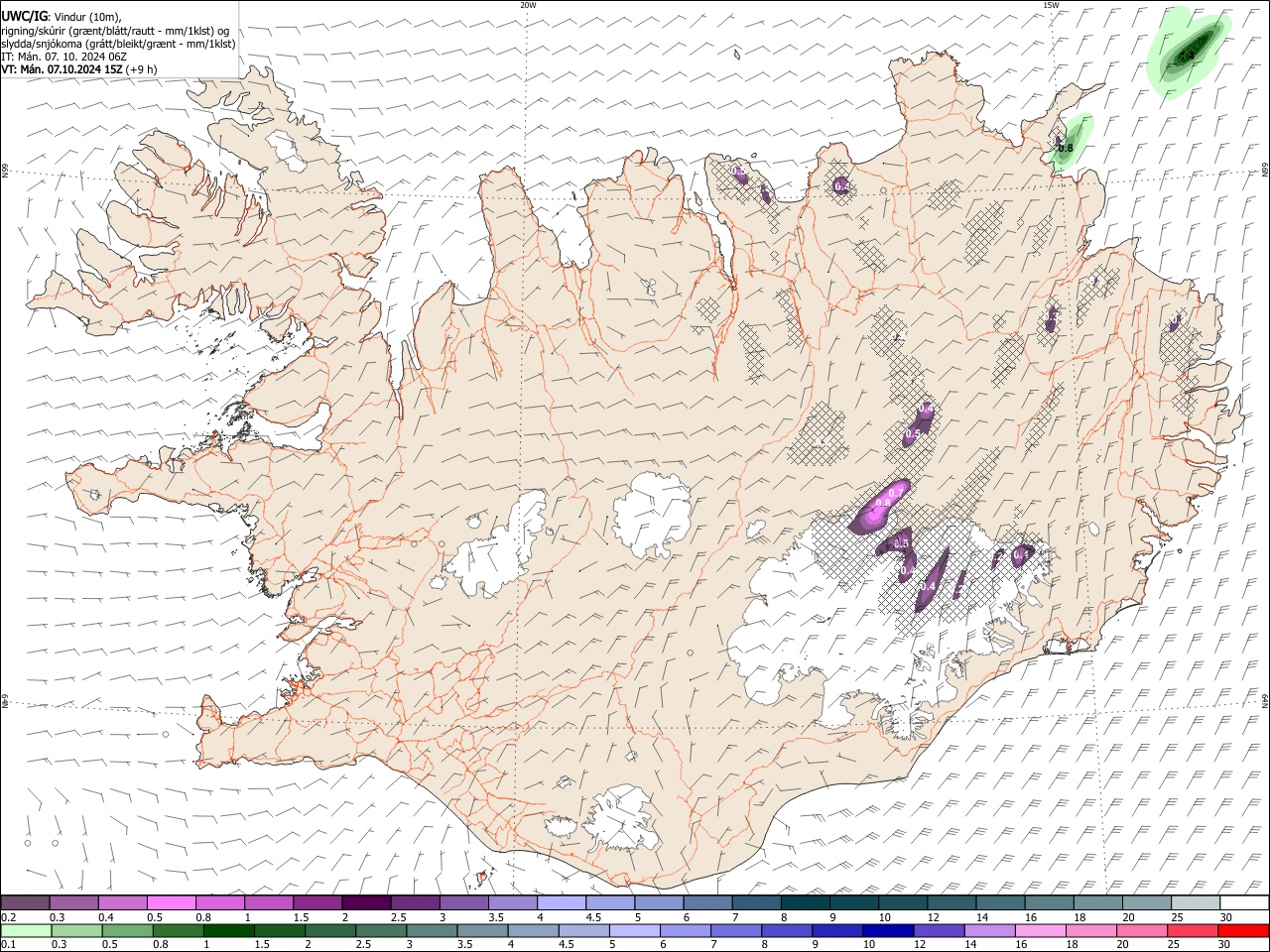Click the black '0.8' value on the green patch

[x=1066, y=149]
